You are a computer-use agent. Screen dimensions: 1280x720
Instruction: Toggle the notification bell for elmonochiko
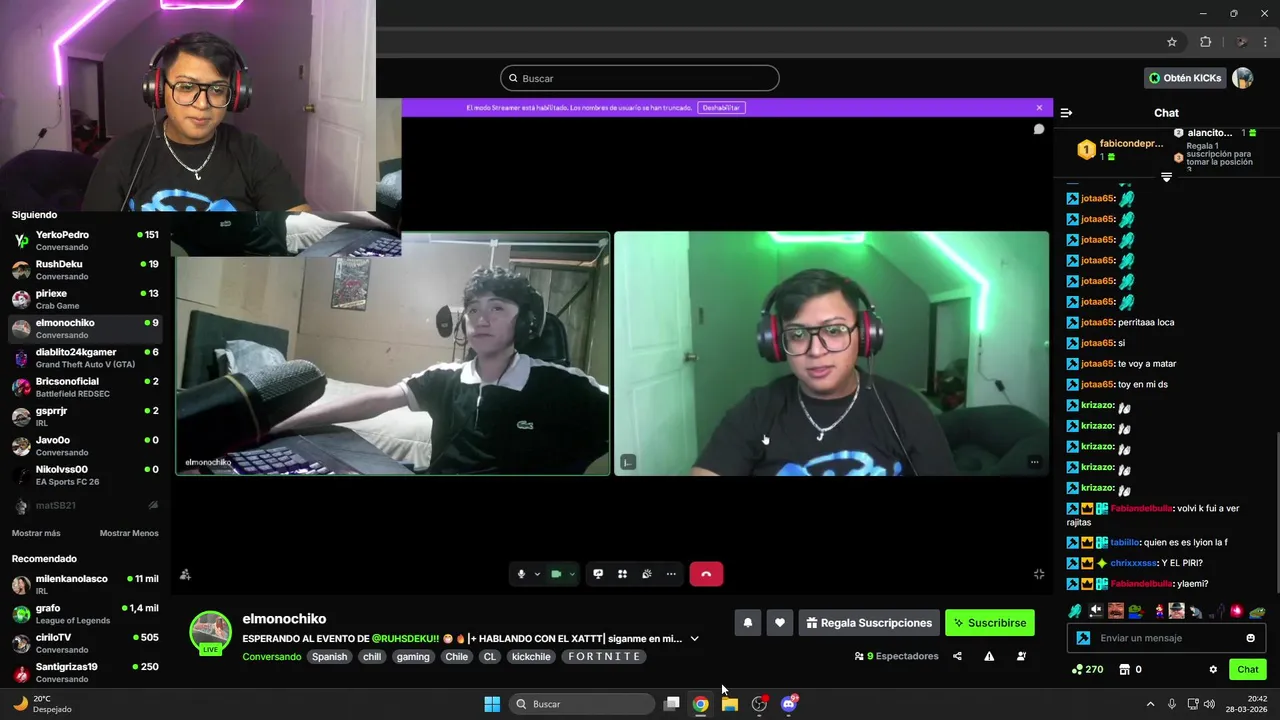[x=747, y=623]
